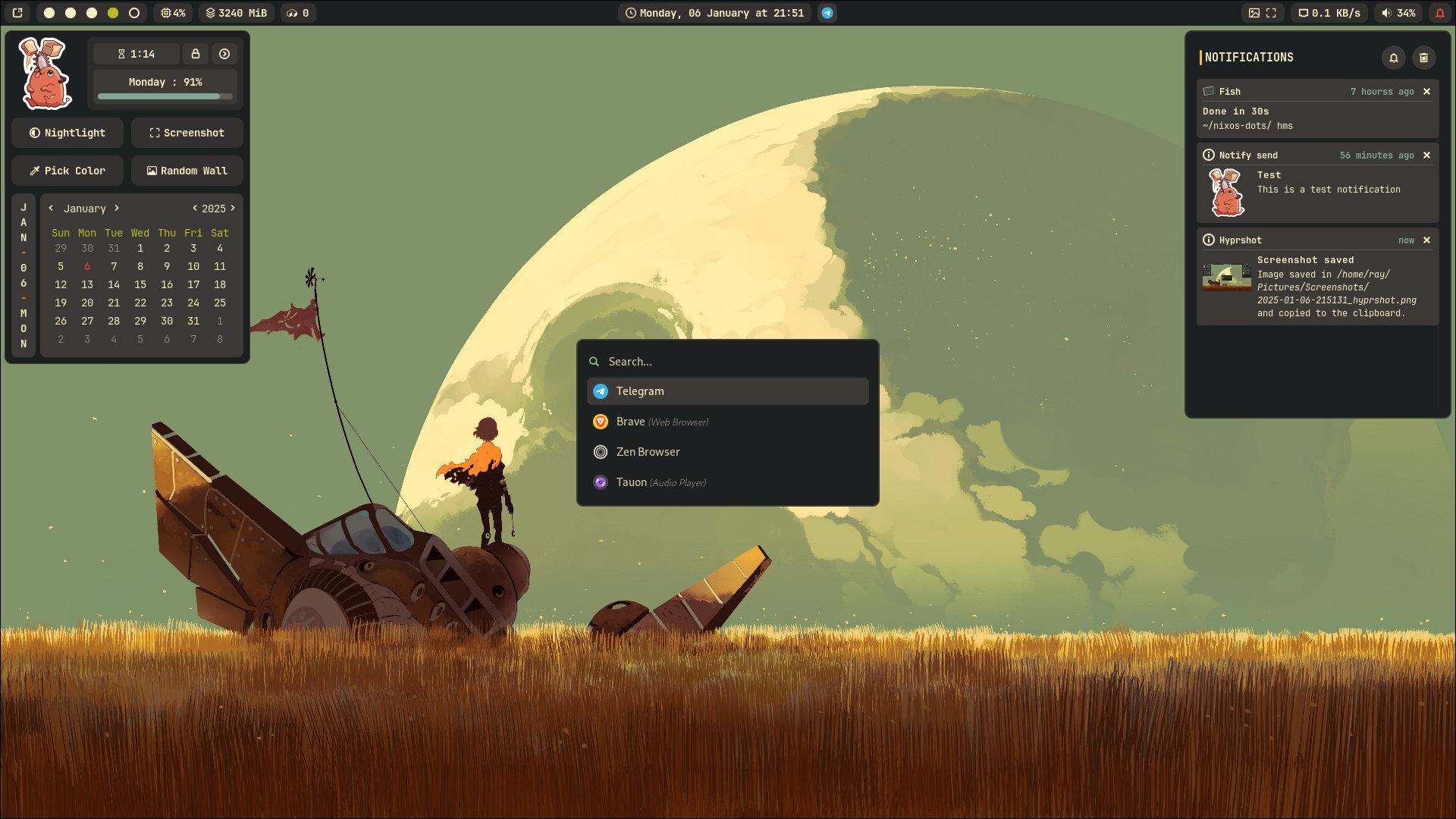Select today's date 6 in calendar
The width and height of the screenshot is (1456, 819).
(x=87, y=266)
